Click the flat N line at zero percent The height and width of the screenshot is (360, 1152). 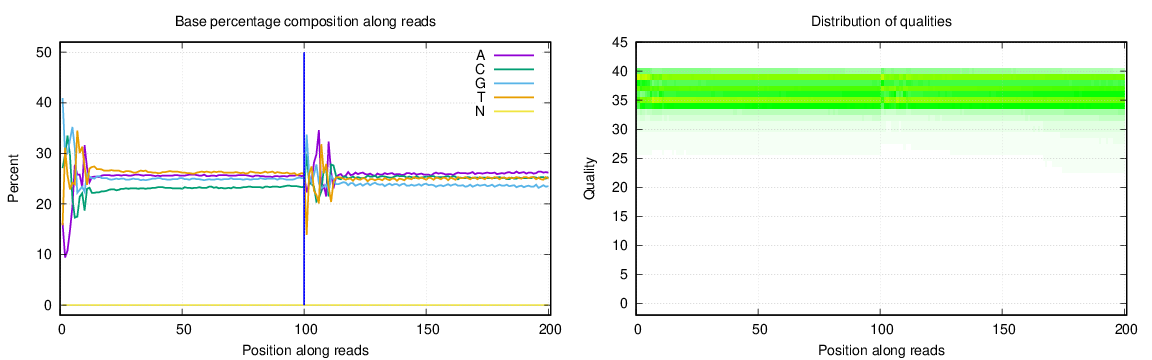(x=306, y=305)
